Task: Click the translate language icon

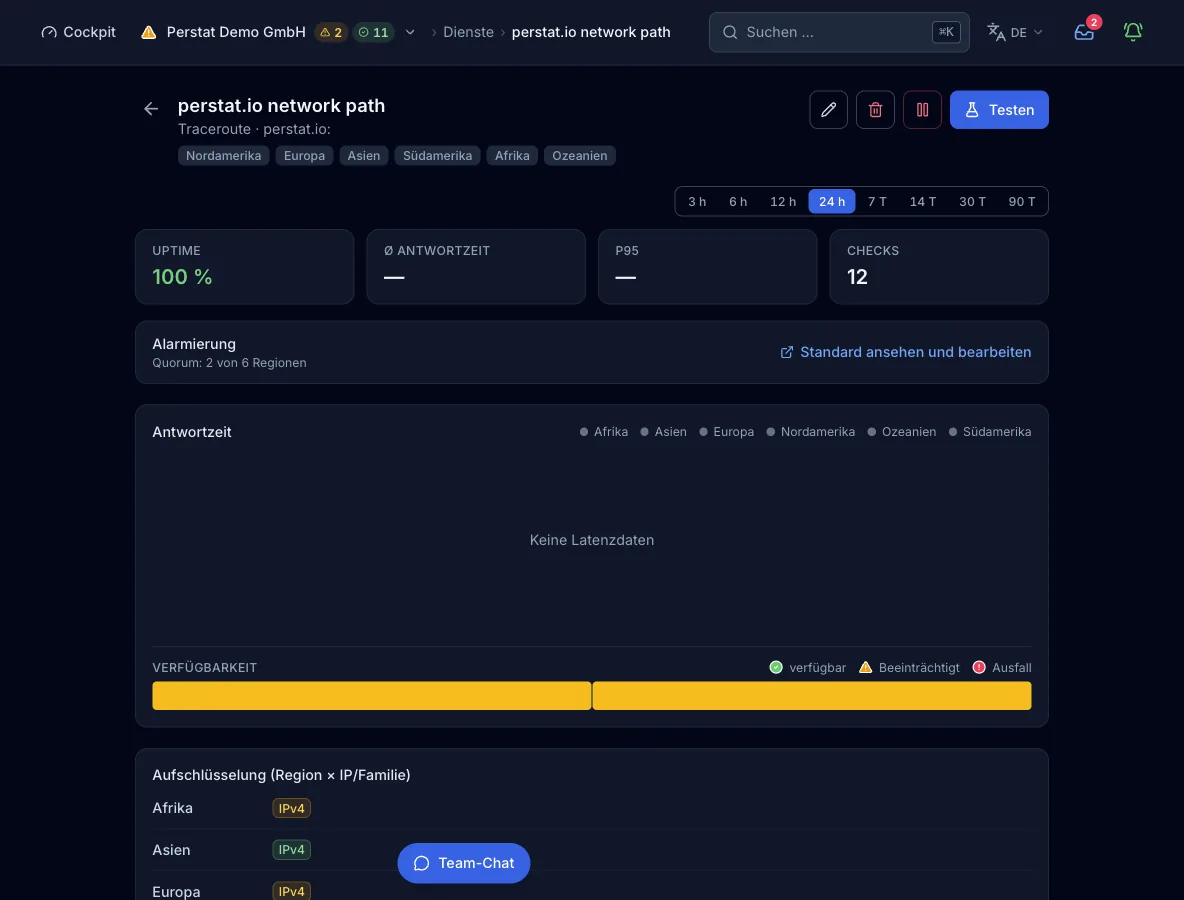Action: tap(996, 32)
